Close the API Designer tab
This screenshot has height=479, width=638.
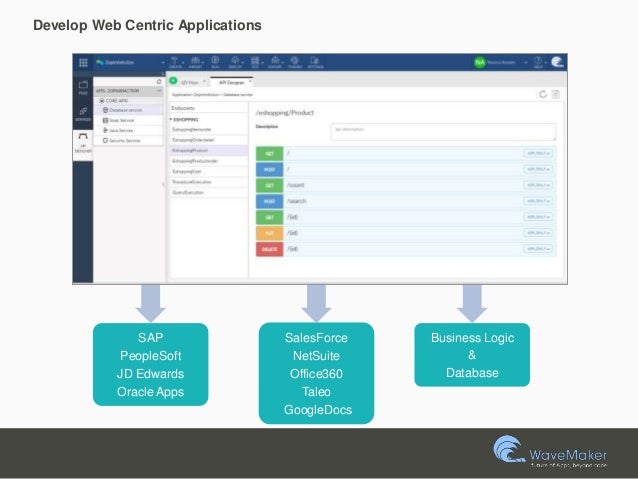pos(250,81)
